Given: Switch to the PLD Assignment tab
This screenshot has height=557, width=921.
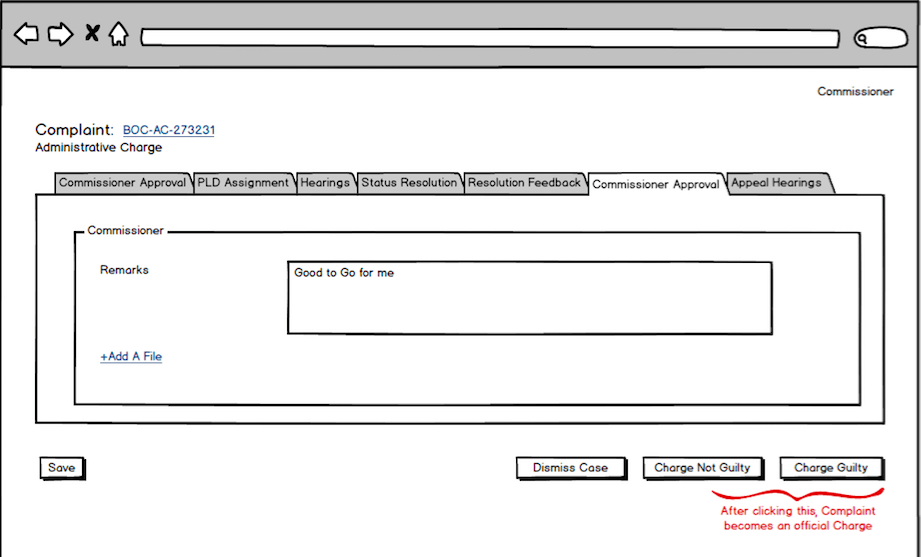Looking at the screenshot, I should click(x=243, y=183).
